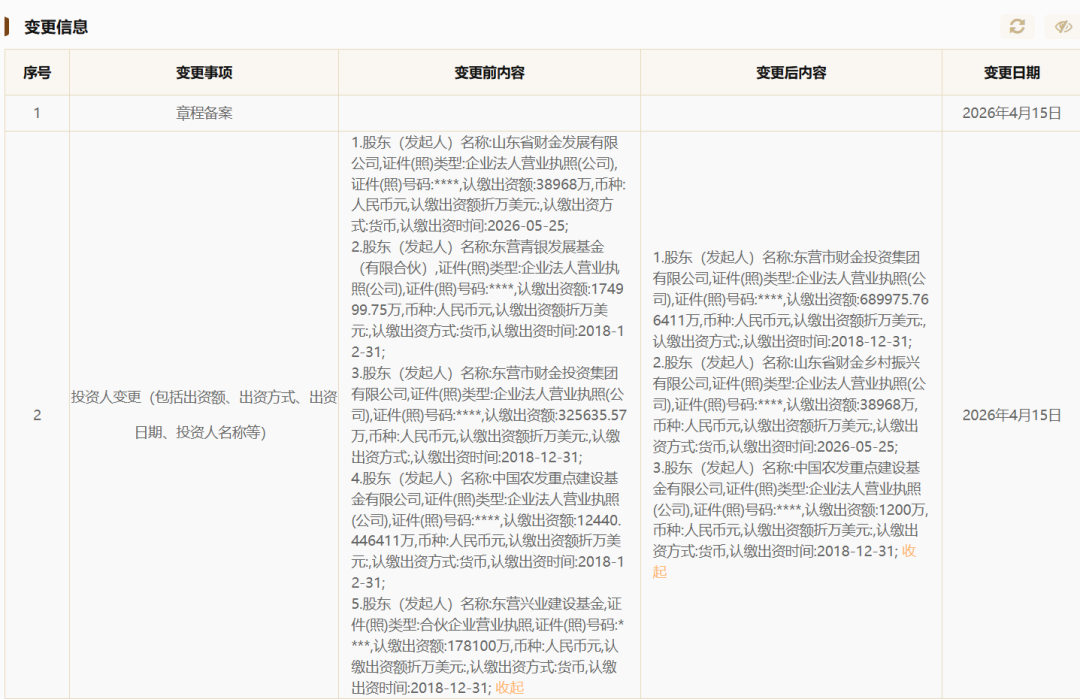Click the 变更日期 column header
The image size is (1080, 699).
(1011, 73)
